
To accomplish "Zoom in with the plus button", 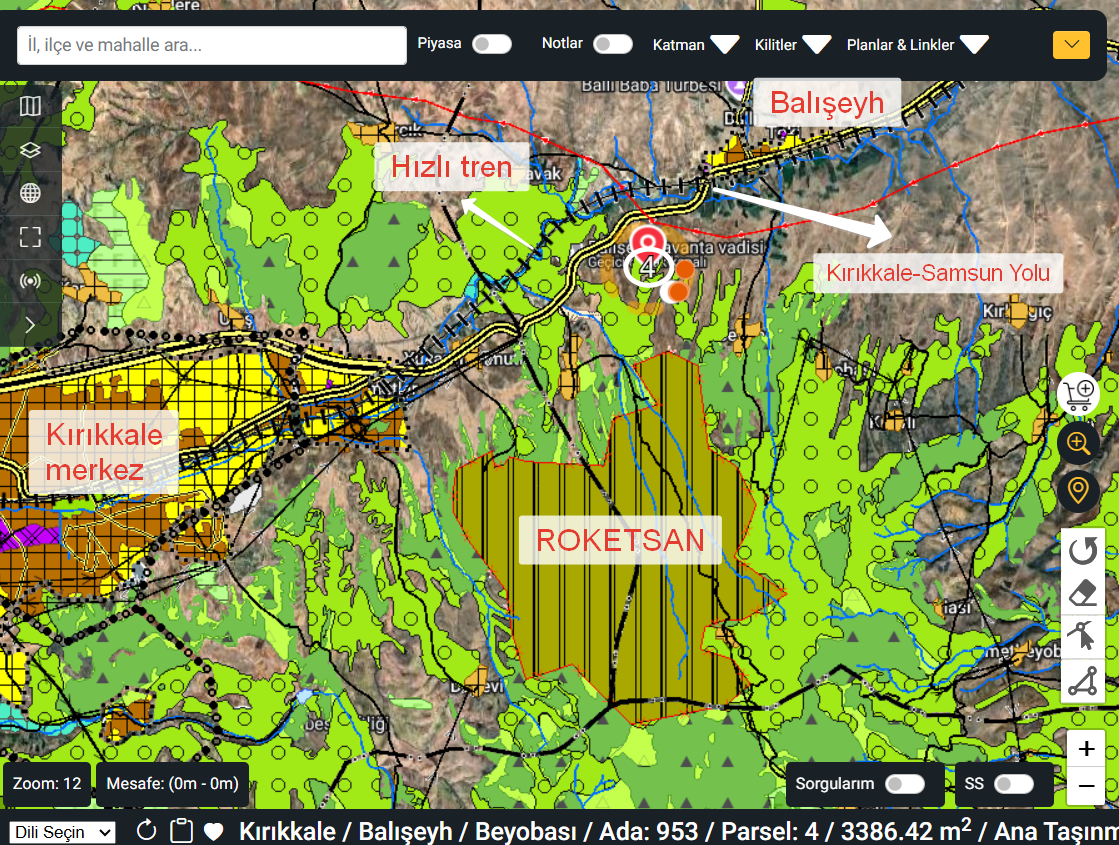I will (x=1086, y=749).
